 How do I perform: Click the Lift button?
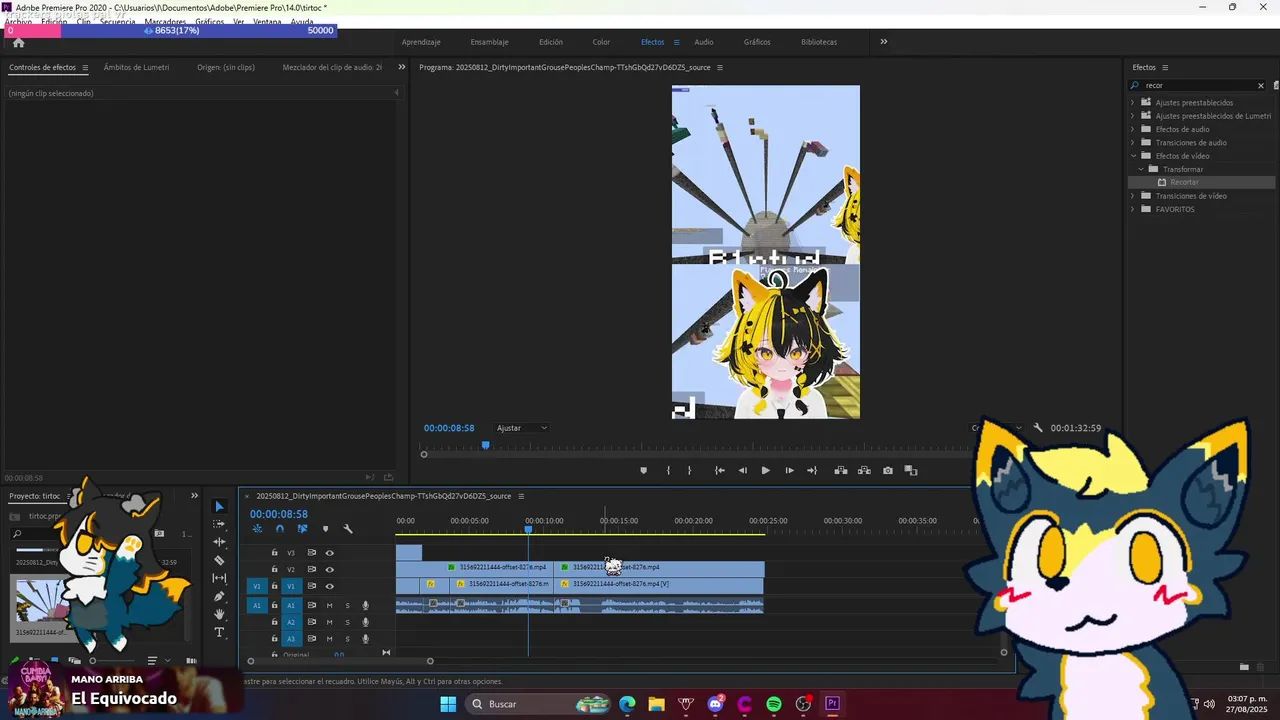tap(841, 470)
